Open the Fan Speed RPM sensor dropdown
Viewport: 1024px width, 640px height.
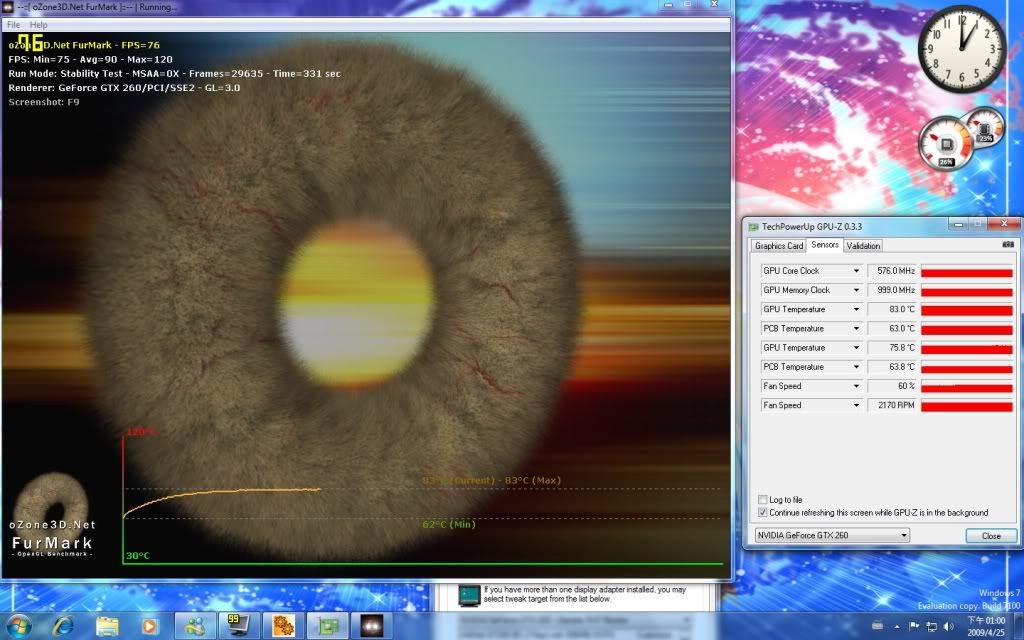856,406
